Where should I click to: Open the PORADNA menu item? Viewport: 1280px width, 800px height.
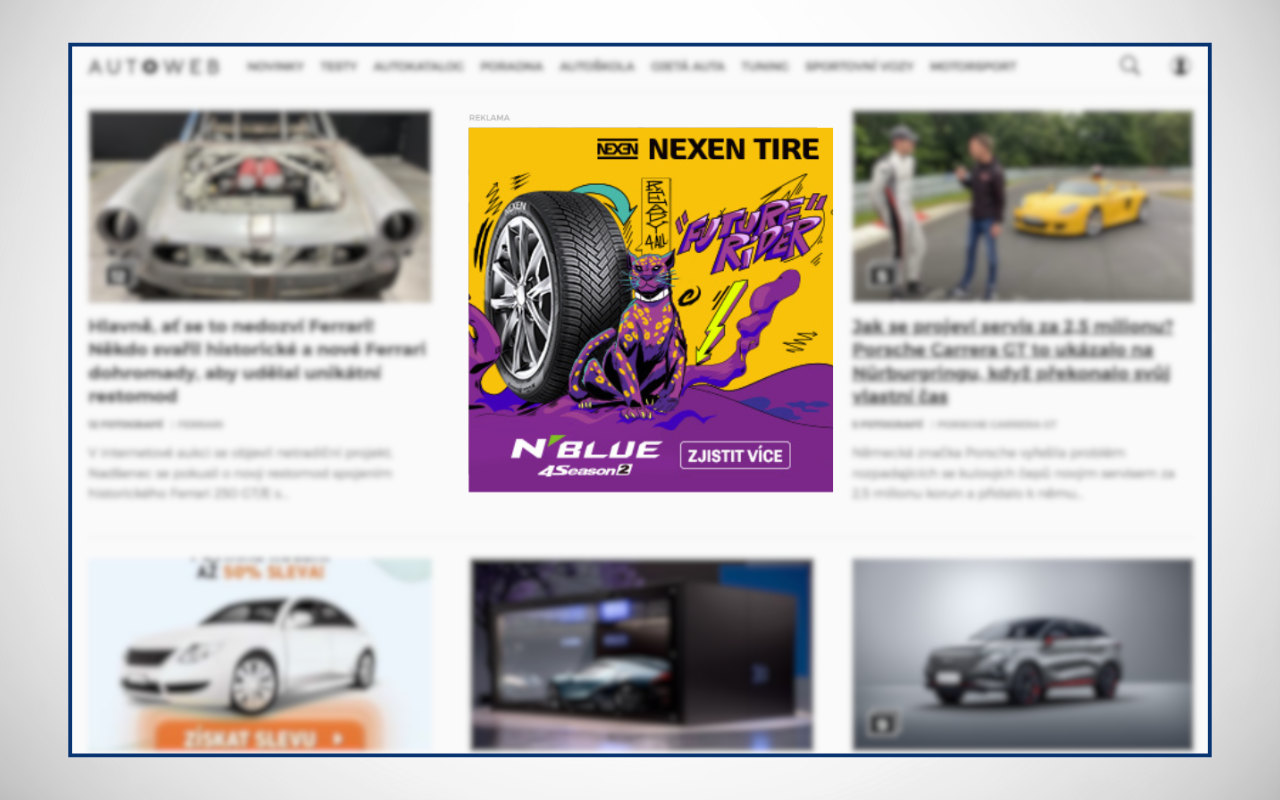(511, 67)
